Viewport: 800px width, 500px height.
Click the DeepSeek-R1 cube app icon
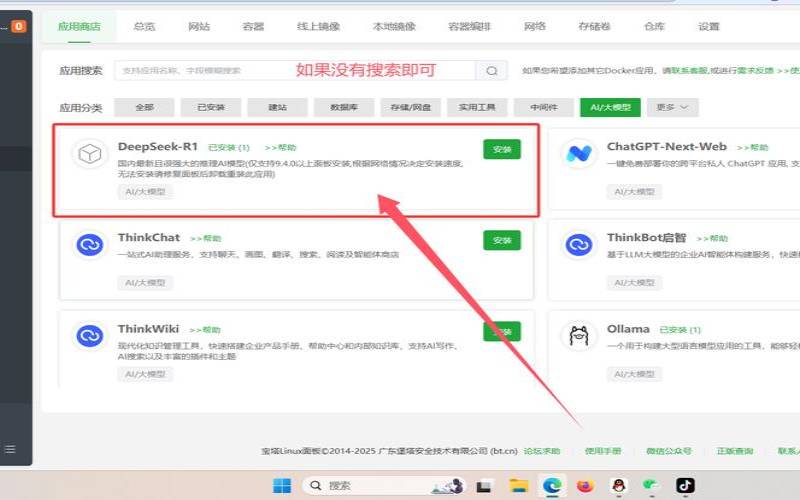90,155
